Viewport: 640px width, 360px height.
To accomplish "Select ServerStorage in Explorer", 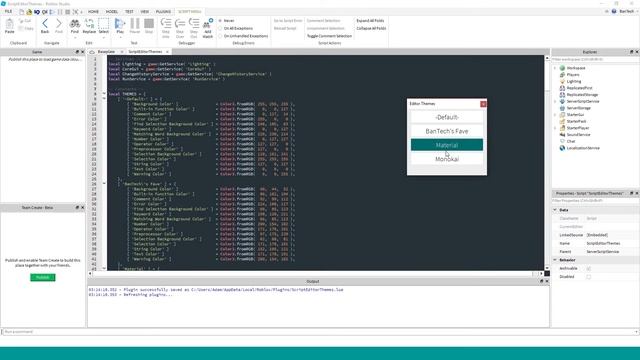I will (578, 108).
